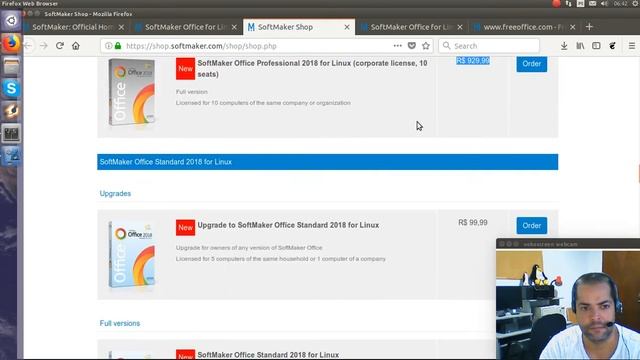Click the highlighted R$ 929,99 price
This screenshot has height=360, width=640.
click(x=473, y=60)
